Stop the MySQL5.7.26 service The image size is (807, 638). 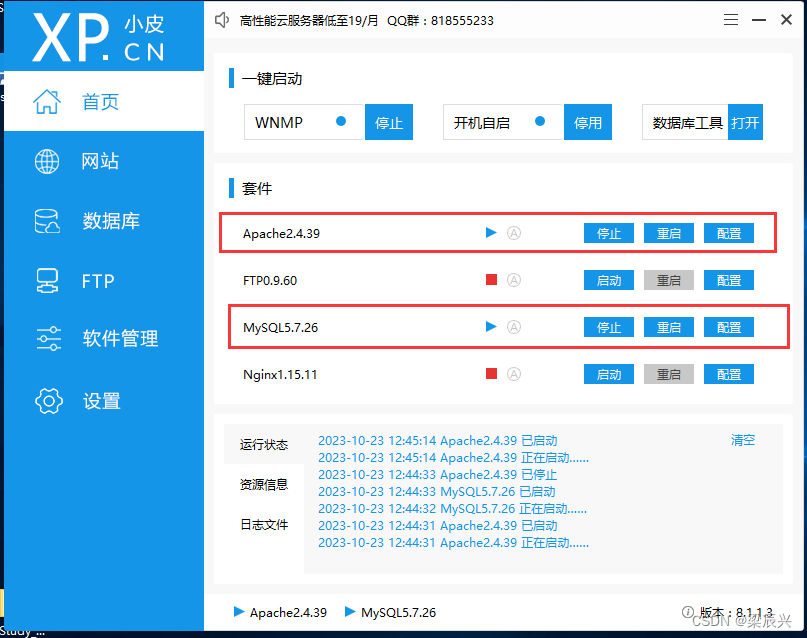[609, 327]
